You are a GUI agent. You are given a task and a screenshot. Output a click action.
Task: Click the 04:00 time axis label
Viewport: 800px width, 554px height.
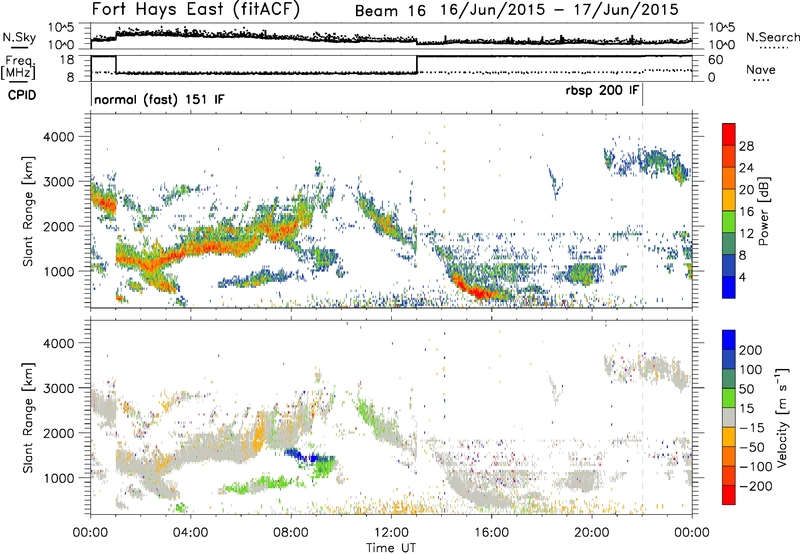tap(190, 533)
